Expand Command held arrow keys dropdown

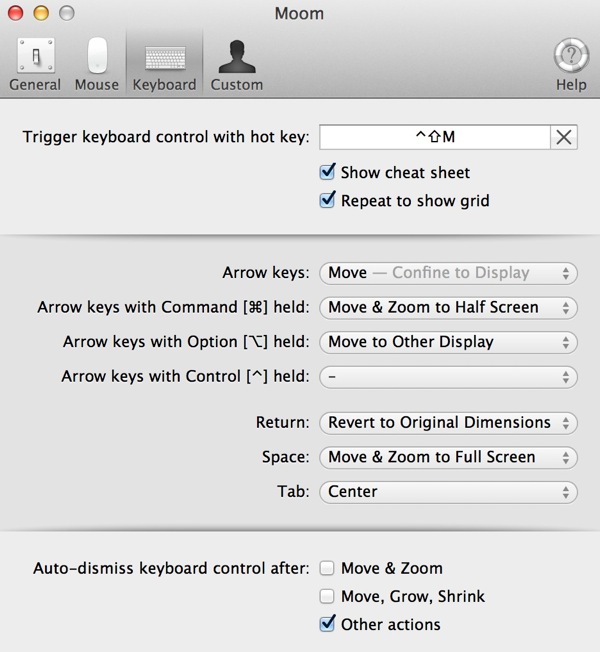448,308
